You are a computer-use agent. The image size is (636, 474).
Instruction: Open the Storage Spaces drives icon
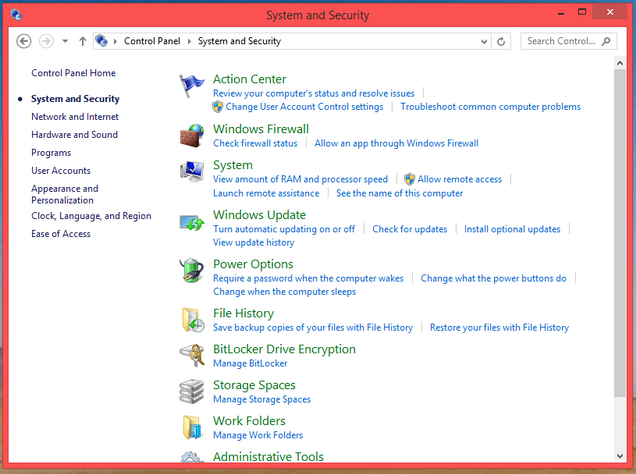click(x=191, y=391)
